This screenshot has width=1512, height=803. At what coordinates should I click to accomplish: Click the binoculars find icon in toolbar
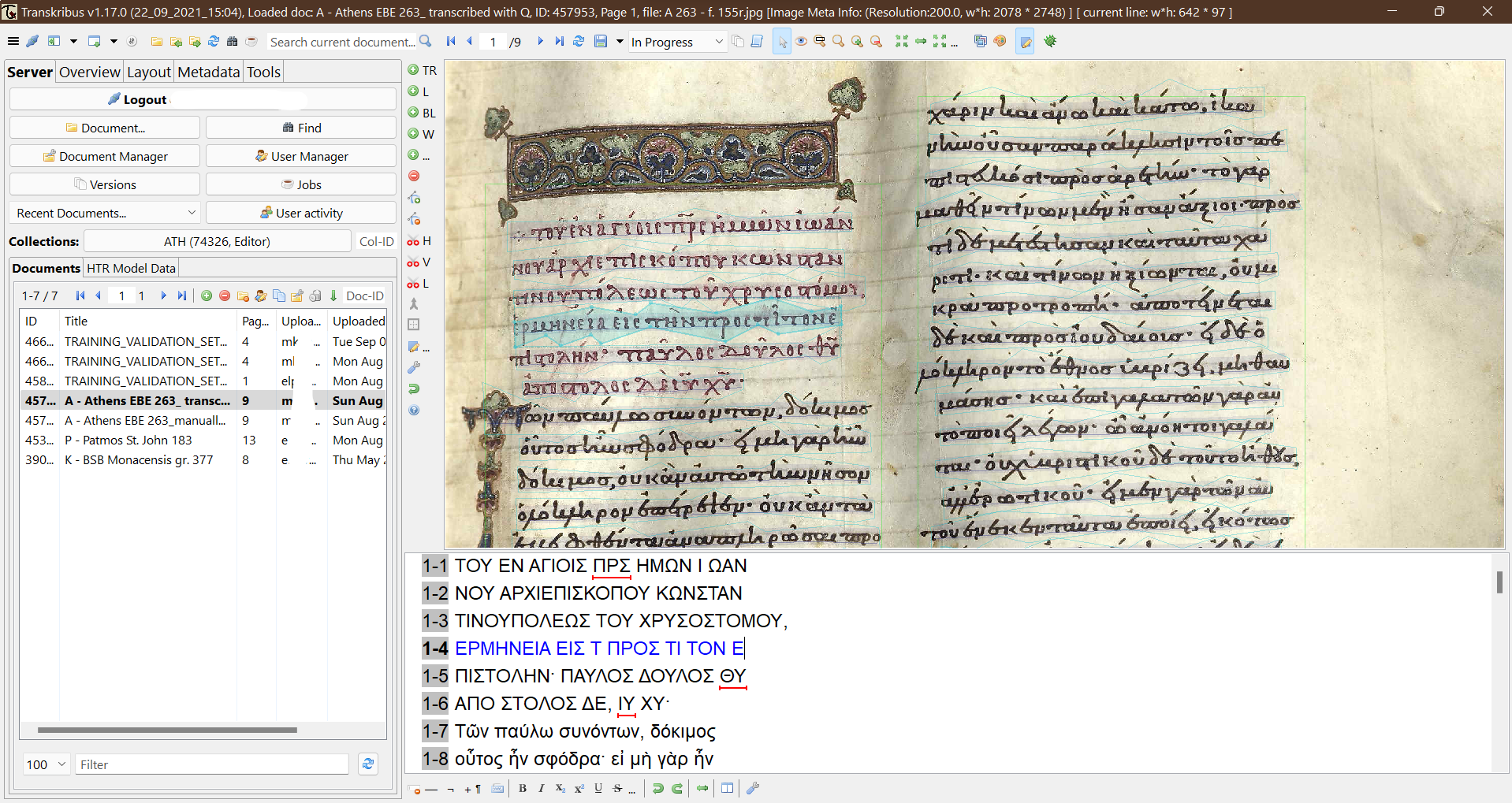coord(232,42)
